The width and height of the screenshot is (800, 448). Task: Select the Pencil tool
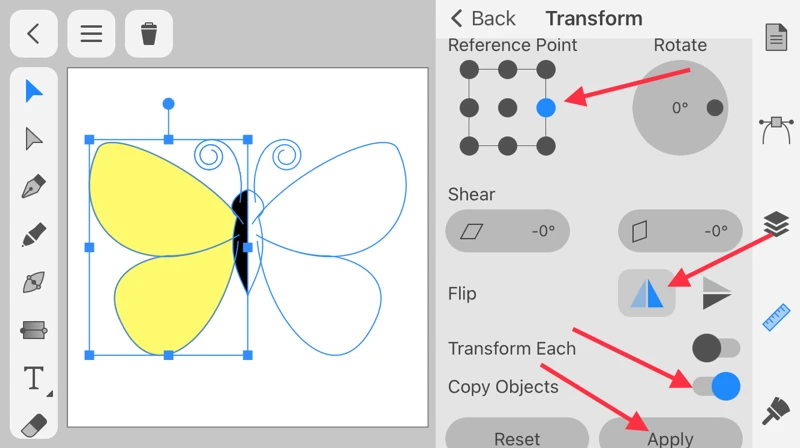tap(34, 235)
